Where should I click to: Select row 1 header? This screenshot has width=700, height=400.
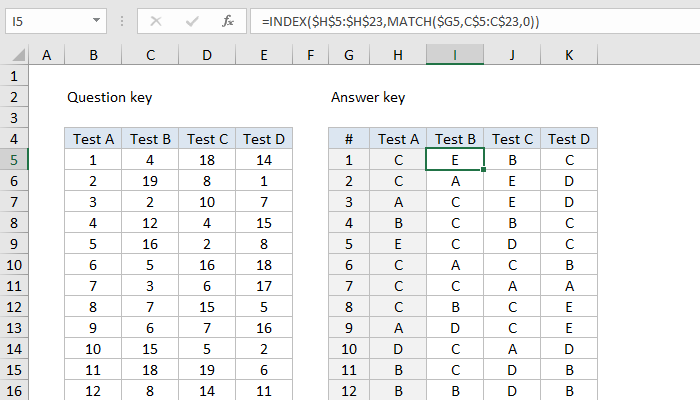[x=14, y=76]
